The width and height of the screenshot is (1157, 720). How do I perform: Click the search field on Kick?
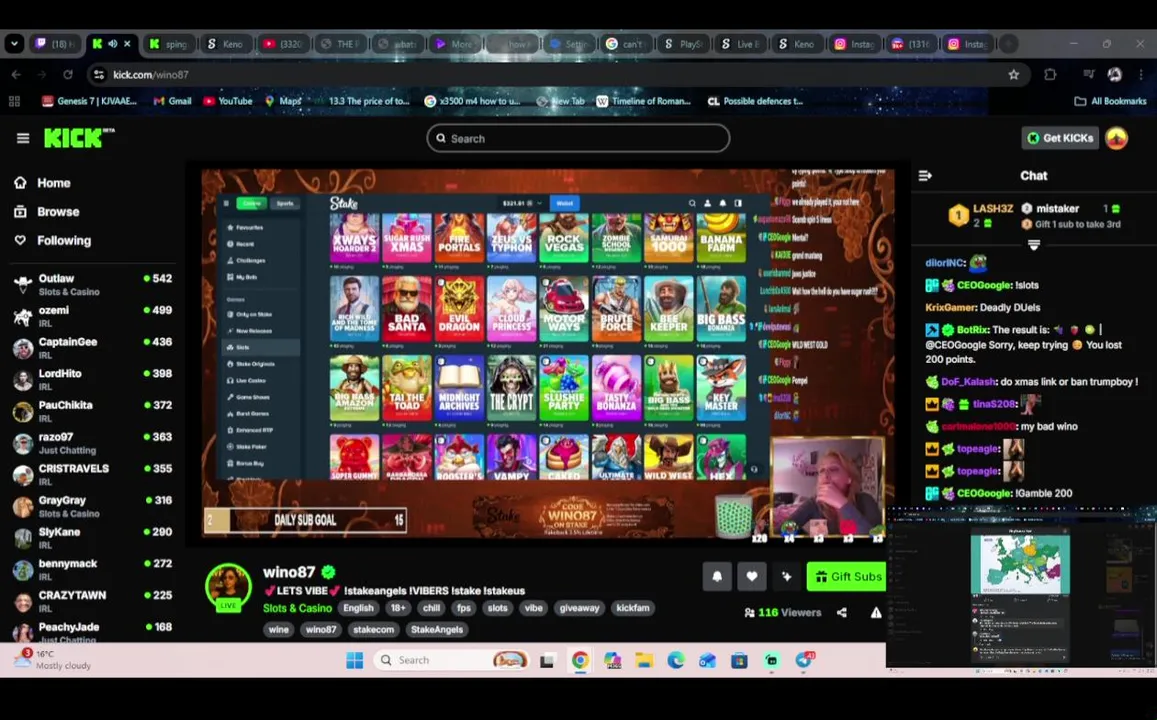point(578,138)
